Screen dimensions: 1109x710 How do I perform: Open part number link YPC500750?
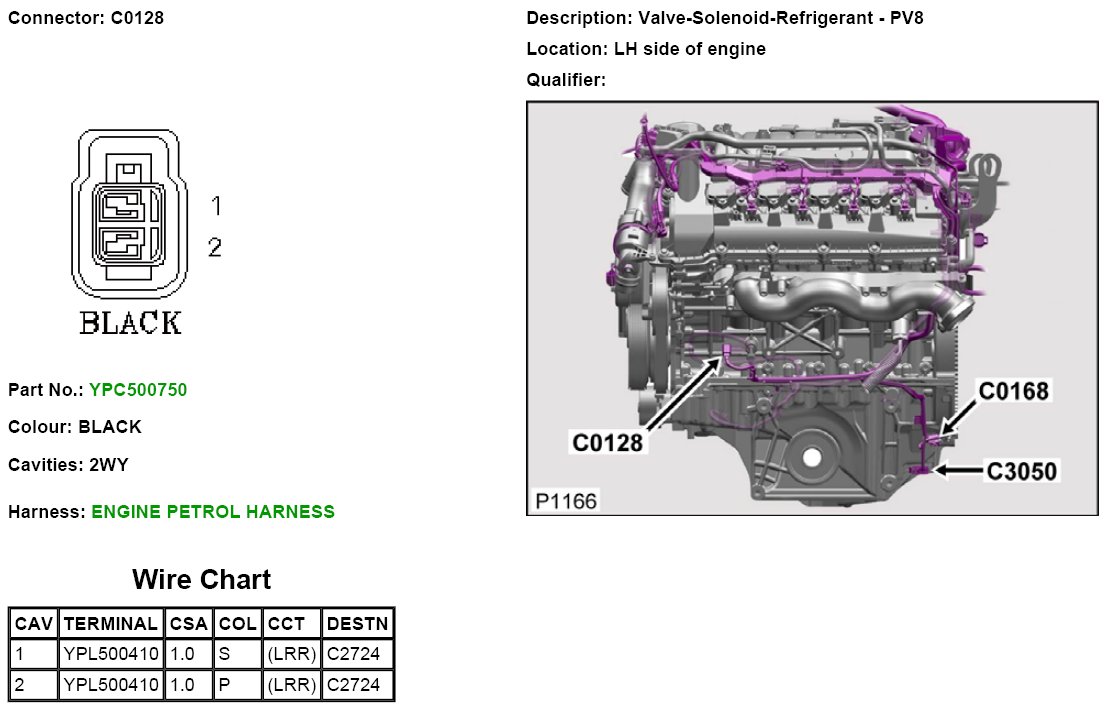(x=138, y=389)
